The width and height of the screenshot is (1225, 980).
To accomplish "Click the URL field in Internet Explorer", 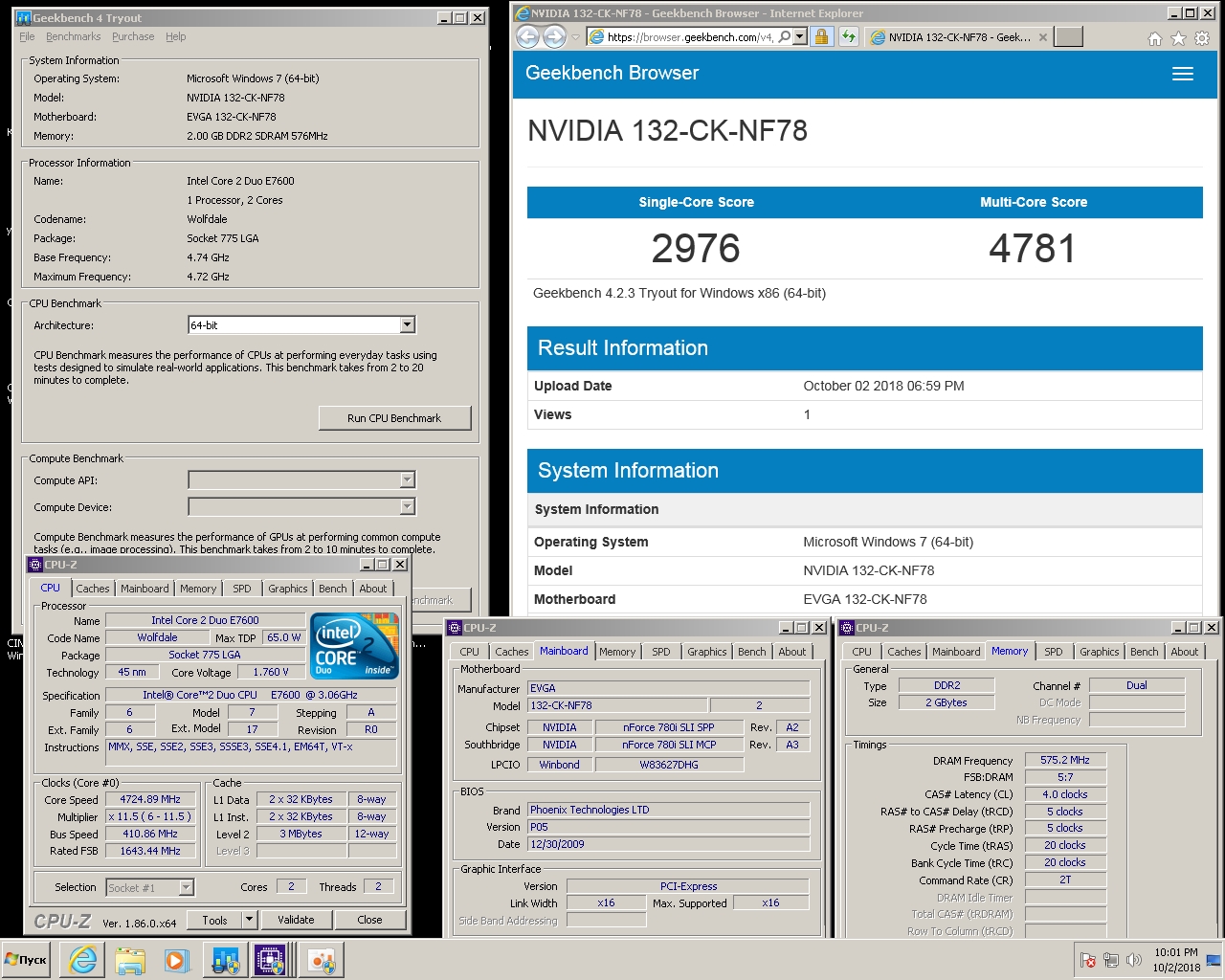I will point(689,37).
